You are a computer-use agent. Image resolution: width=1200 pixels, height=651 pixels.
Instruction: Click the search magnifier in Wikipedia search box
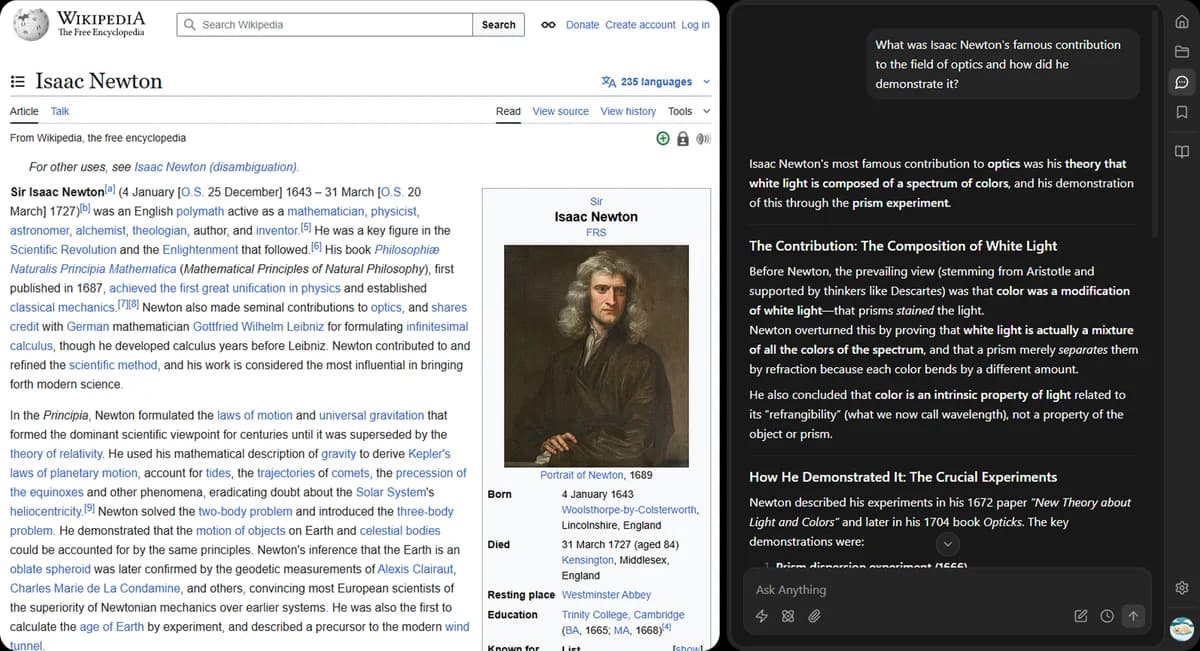pos(190,25)
